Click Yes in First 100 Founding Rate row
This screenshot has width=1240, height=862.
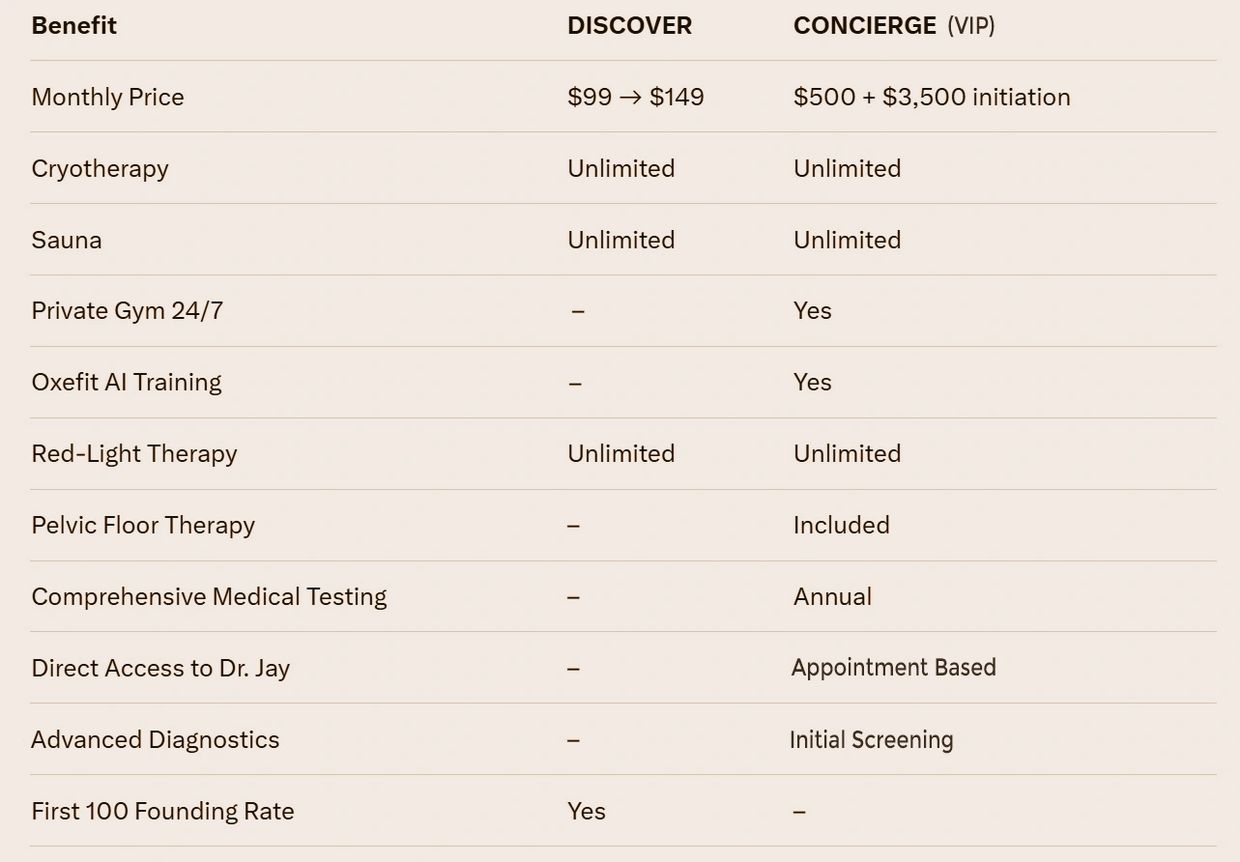pyautogui.click(x=586, y=811)
